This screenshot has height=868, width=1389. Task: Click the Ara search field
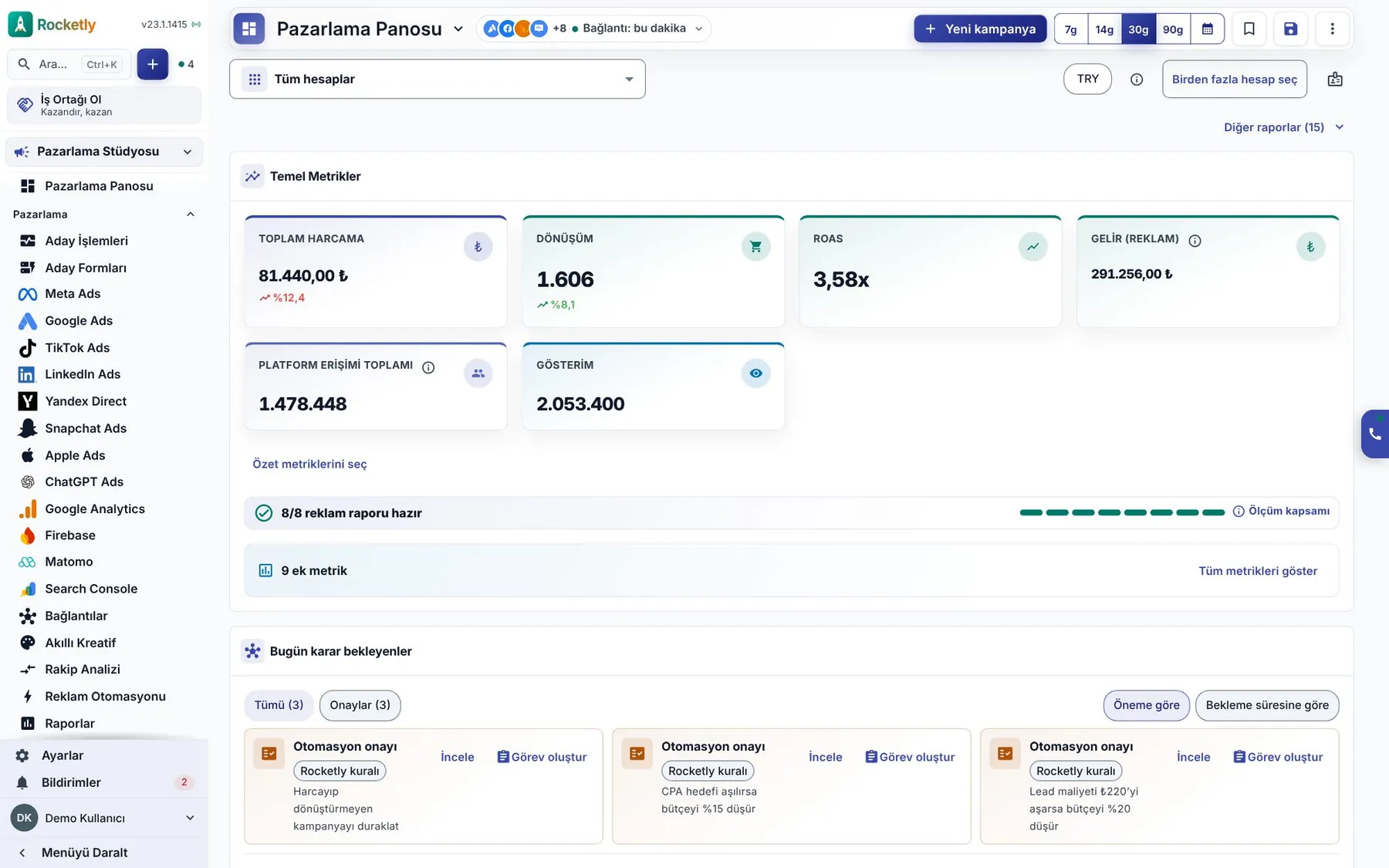pos(69,64)
